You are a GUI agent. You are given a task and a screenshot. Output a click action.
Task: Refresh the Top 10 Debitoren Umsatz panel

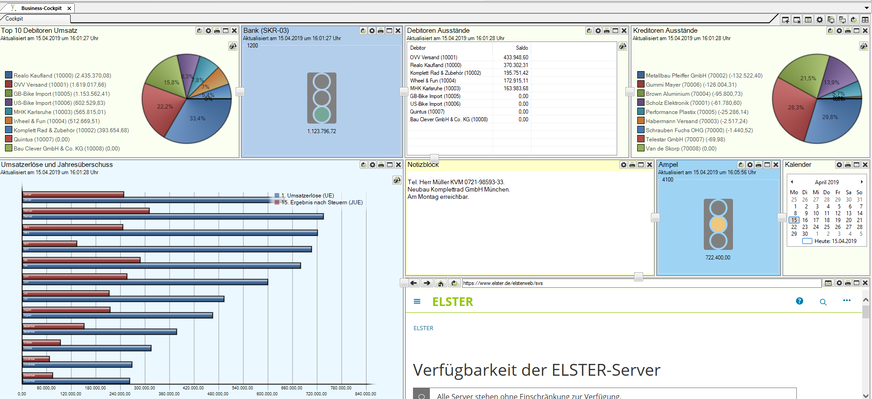[x=199, y=31]
